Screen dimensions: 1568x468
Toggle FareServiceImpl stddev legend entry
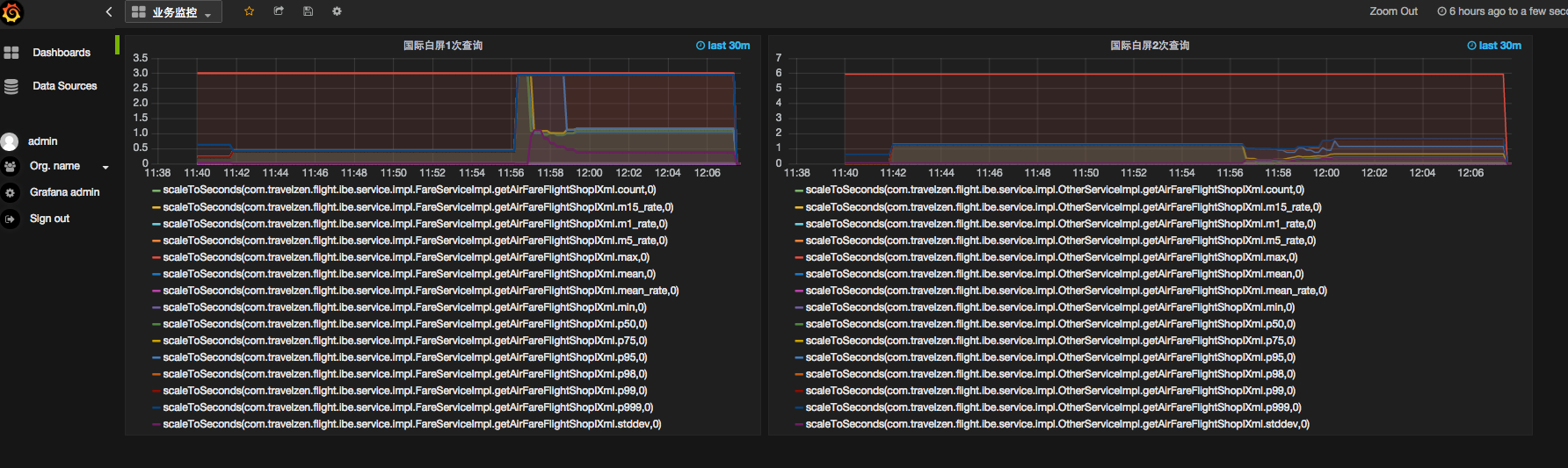tap(412, 424)
